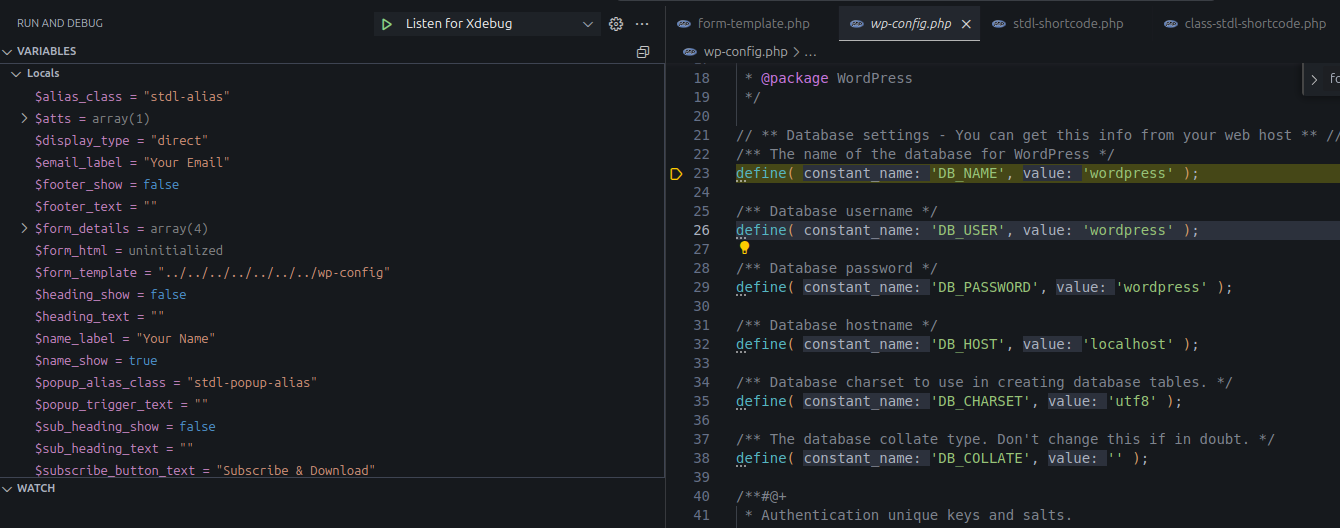Open launch.json via the gear icon
Viewport: 1340px width, 528px height.
point(616,24)
